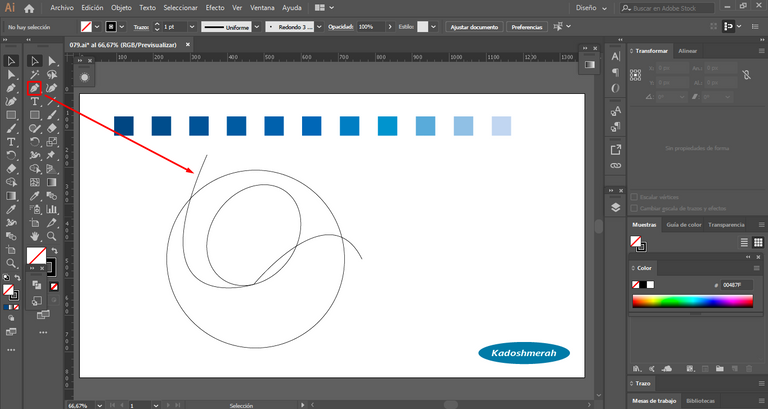
Task: Open the Layers panel icon
Action: pyautogui.click(x=616, y=207)
